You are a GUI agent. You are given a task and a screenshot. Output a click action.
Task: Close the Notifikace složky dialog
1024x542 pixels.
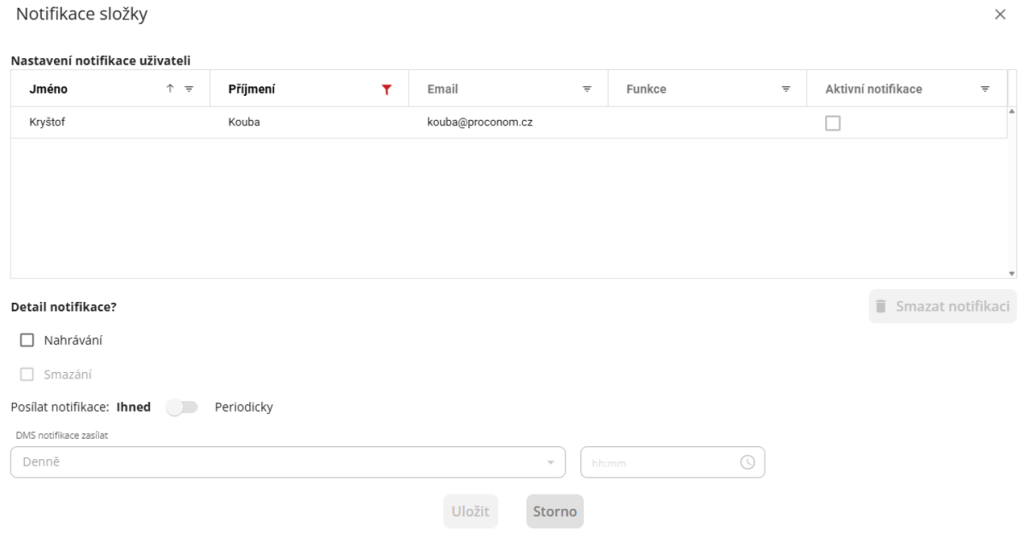point(1000,15)
